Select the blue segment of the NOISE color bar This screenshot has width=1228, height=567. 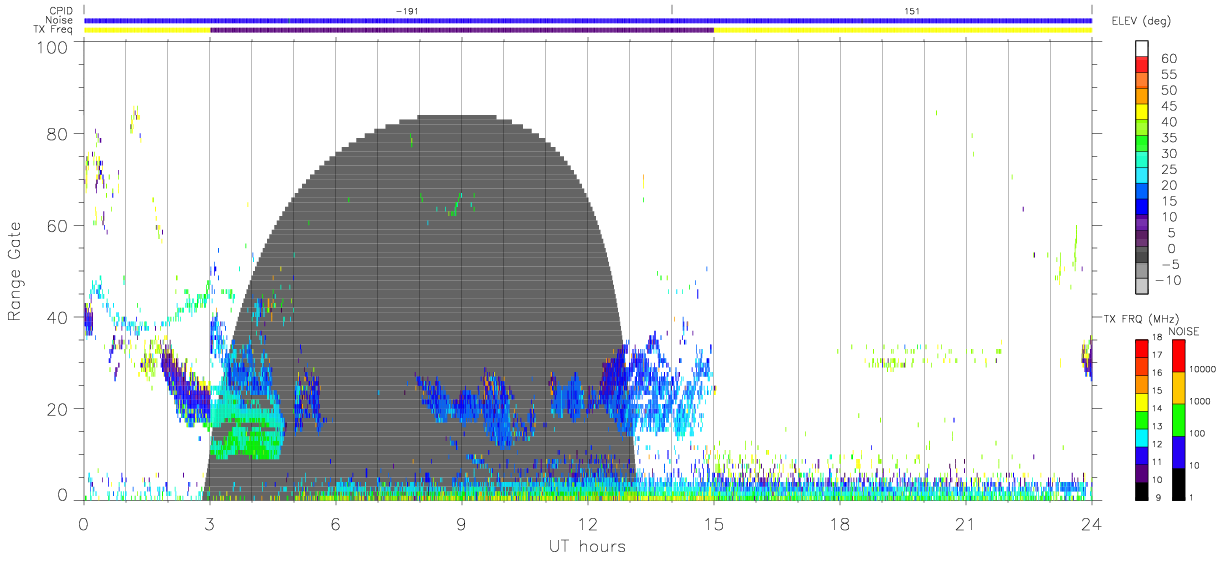(x=1177, y=451)
